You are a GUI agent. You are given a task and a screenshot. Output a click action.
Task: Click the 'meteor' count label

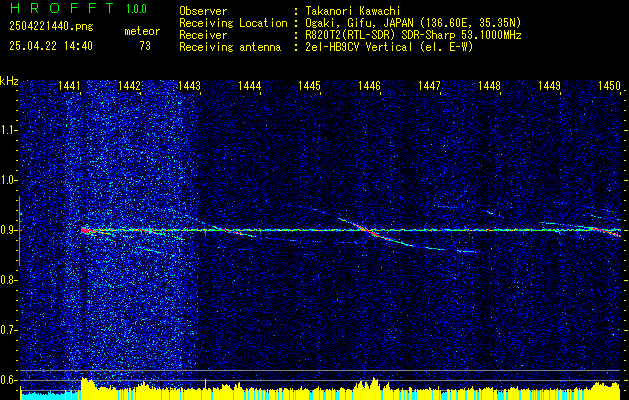point(142,31)
